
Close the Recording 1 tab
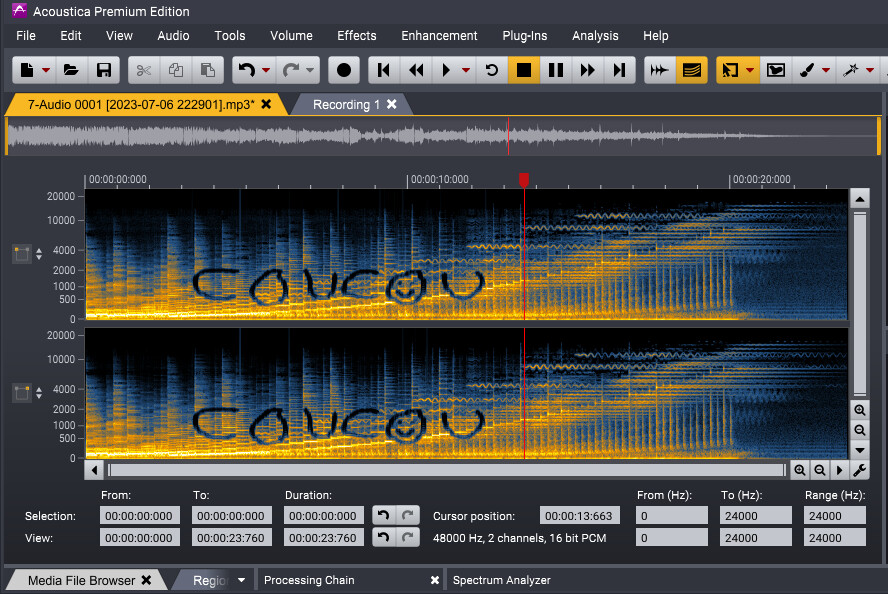(391, 104)
